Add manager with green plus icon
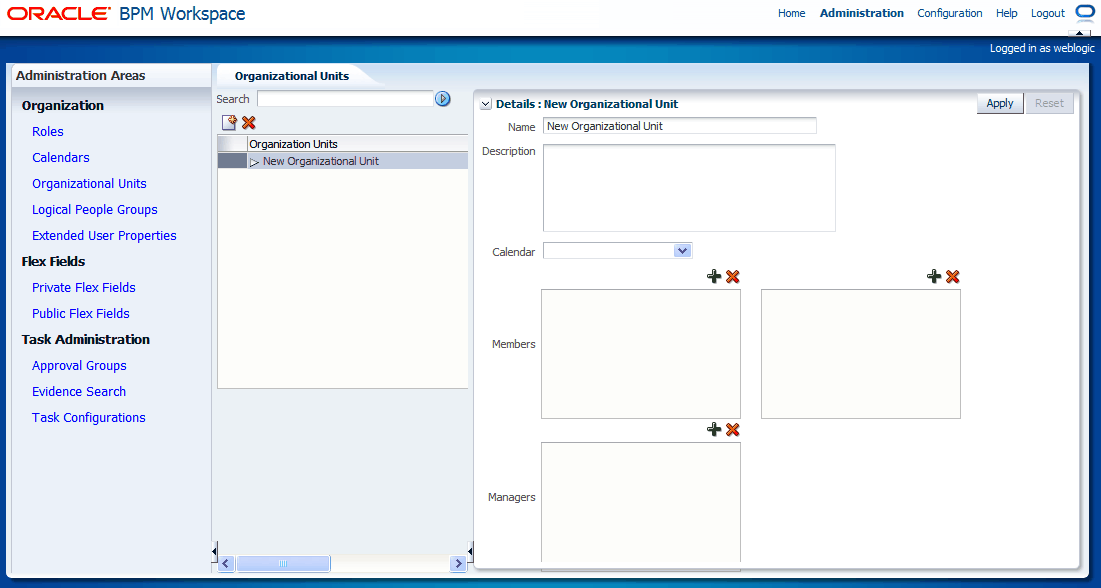This screenshot has width=1101, height=588. click(x=714, y=429)
